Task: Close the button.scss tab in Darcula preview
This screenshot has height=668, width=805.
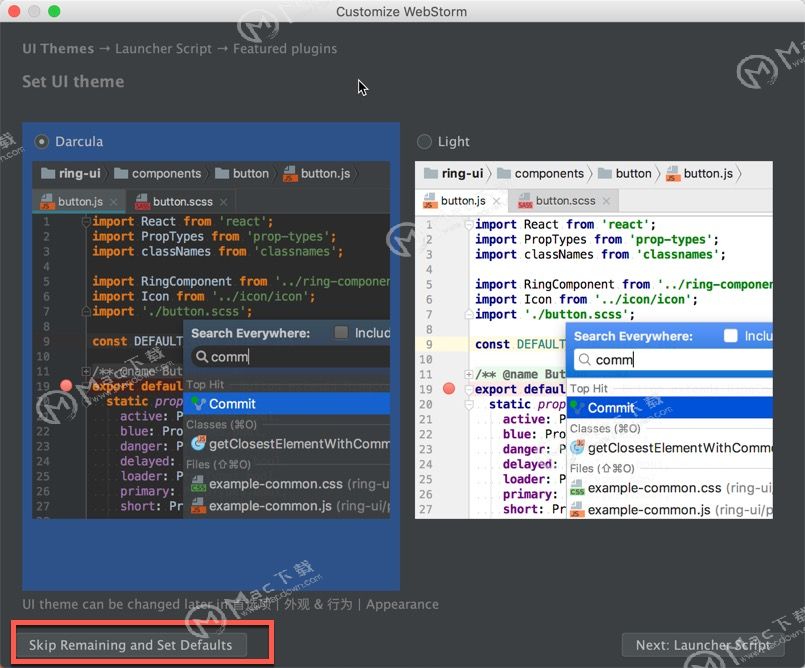Action: pos(223,202)
